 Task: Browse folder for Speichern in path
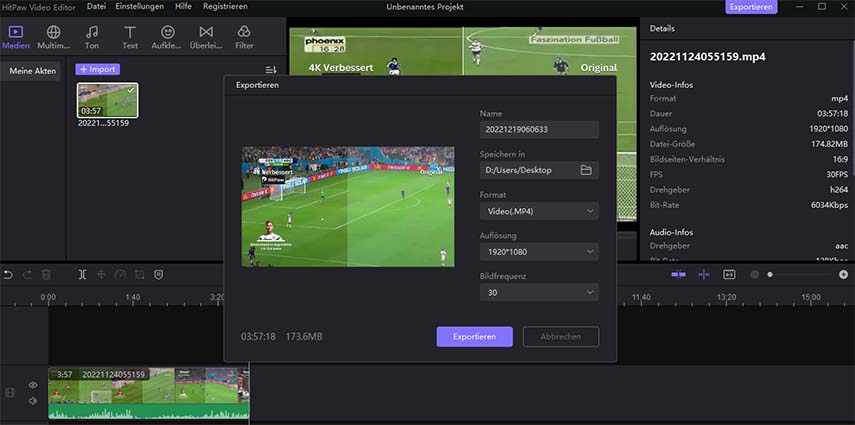click(586, 171)
